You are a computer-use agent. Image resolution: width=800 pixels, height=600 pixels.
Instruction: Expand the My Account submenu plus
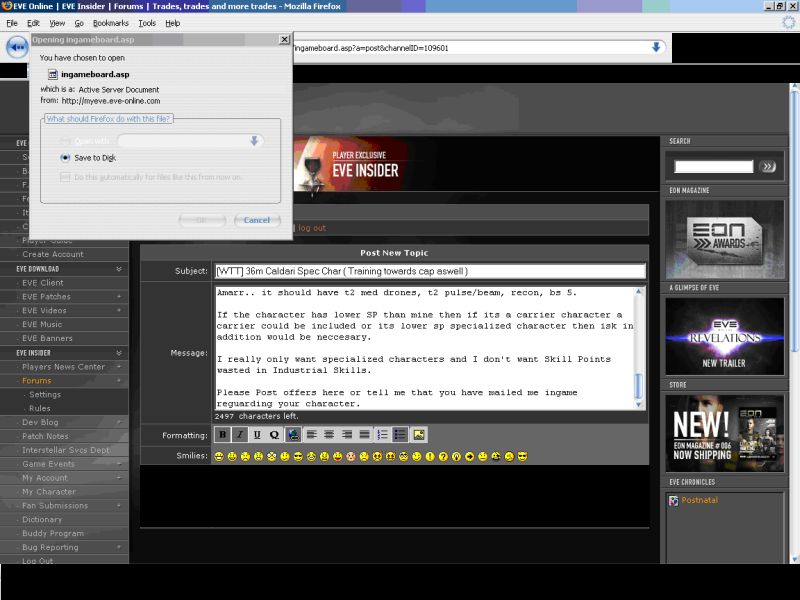(x=119, y=478)
